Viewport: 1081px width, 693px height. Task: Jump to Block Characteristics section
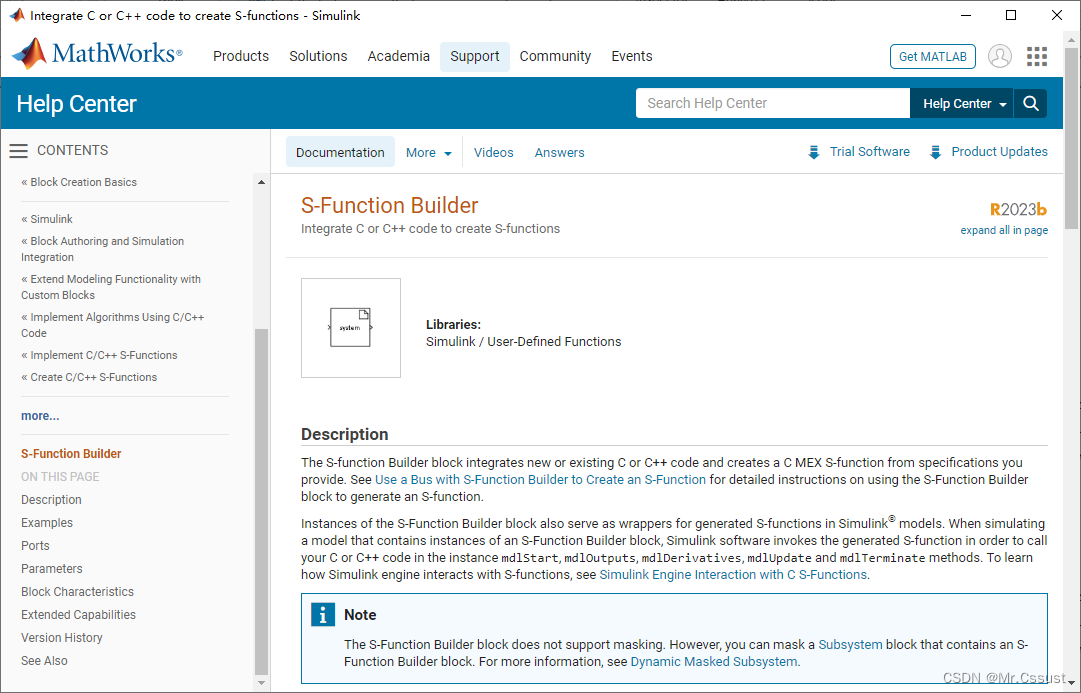tap(77, 592)
